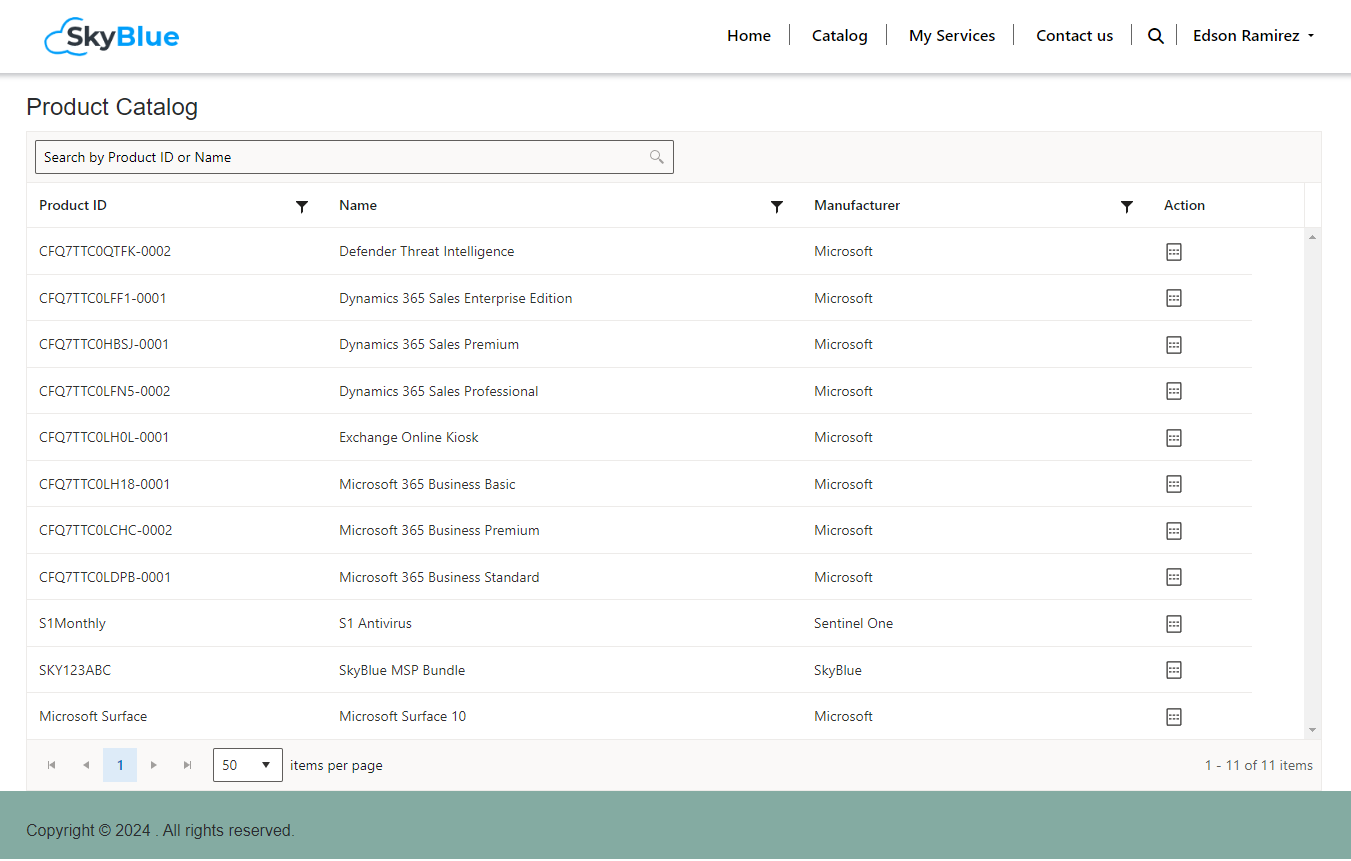The width and height of the screenshot is (1351, 861).
Task: Select product ID CFQ7TTC0QTFK-0002
Action: [x=105, y=252]
